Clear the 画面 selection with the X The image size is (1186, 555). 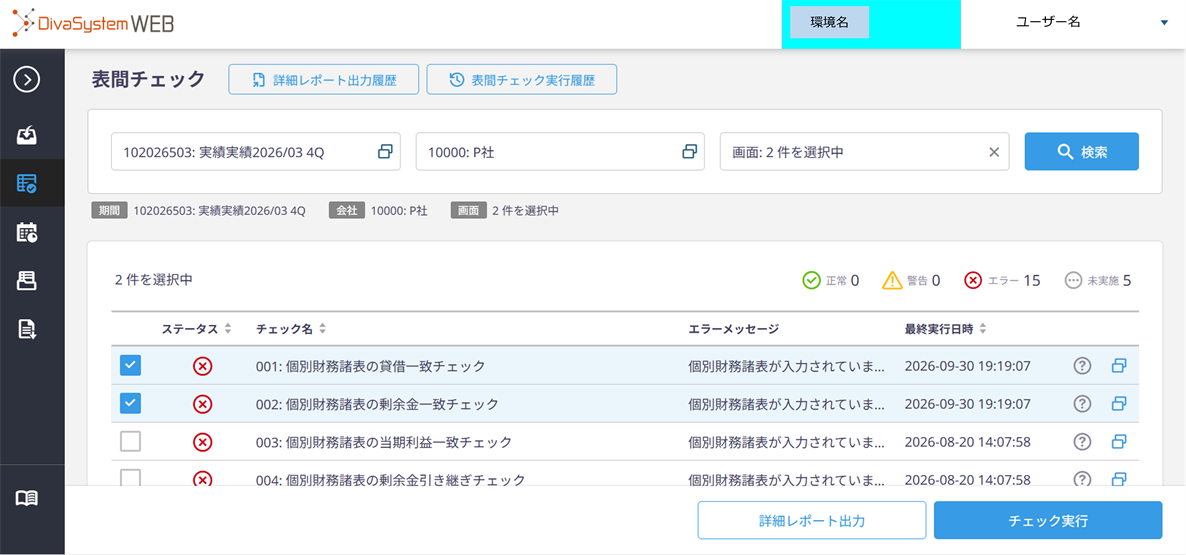click(994, 152)
